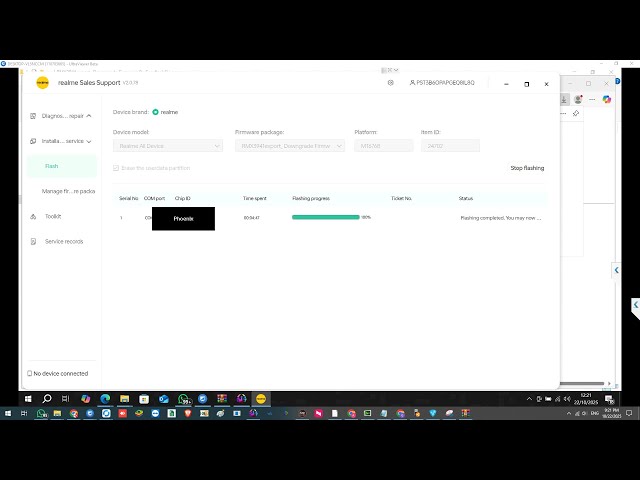Click the Diagnos... repair sidebar icon
This screenshot has height=480, width=640.
(33, 116)
